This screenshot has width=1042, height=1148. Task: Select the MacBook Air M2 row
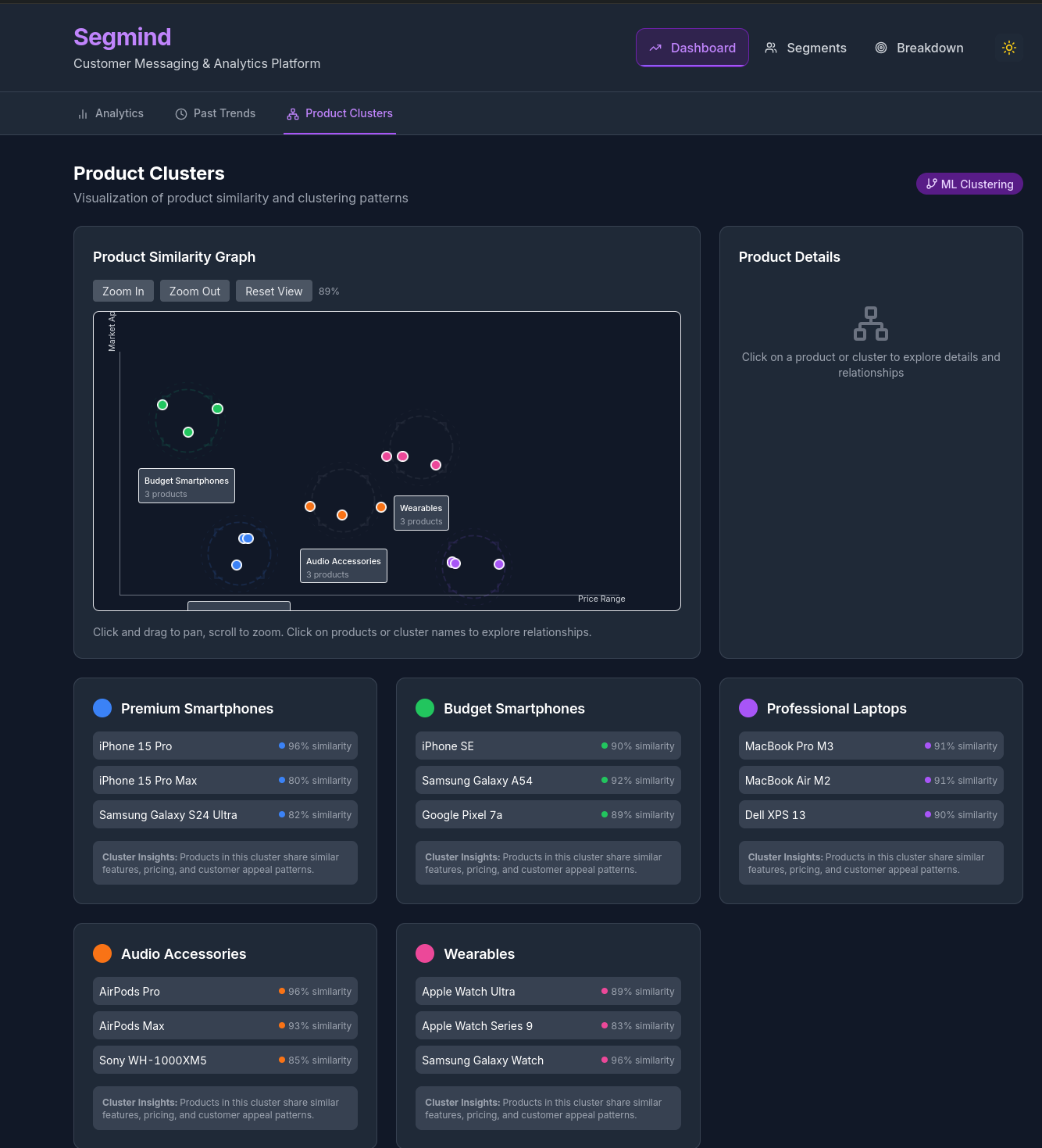871,780
